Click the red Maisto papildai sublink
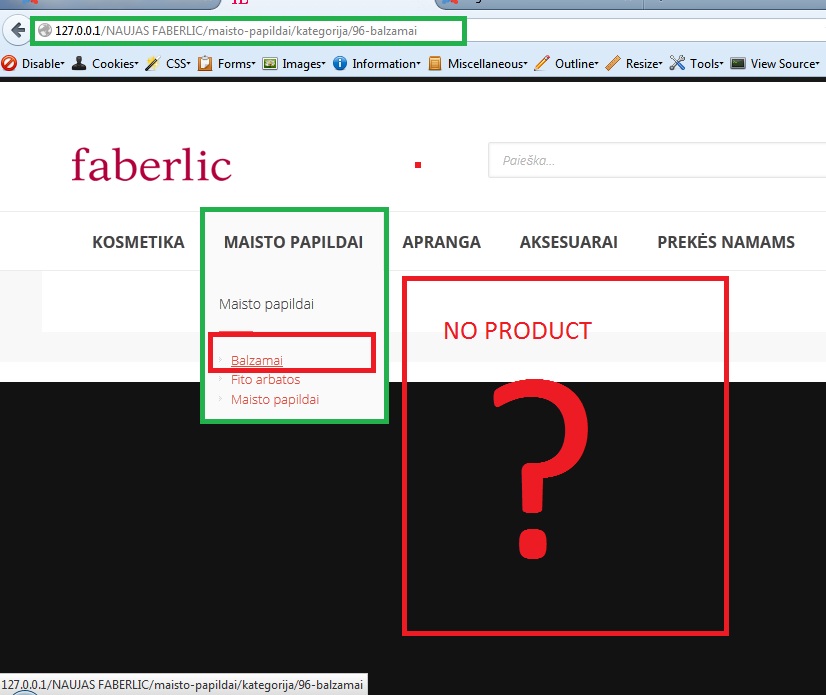This screenshot has height=695, width=826. [274, 399]
